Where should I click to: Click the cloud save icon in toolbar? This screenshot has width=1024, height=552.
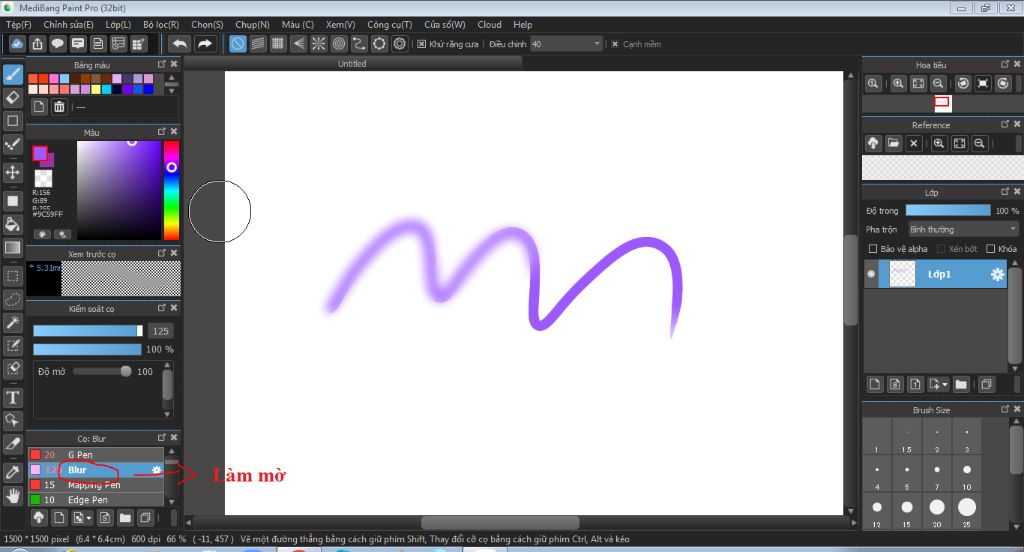[17, 44]
